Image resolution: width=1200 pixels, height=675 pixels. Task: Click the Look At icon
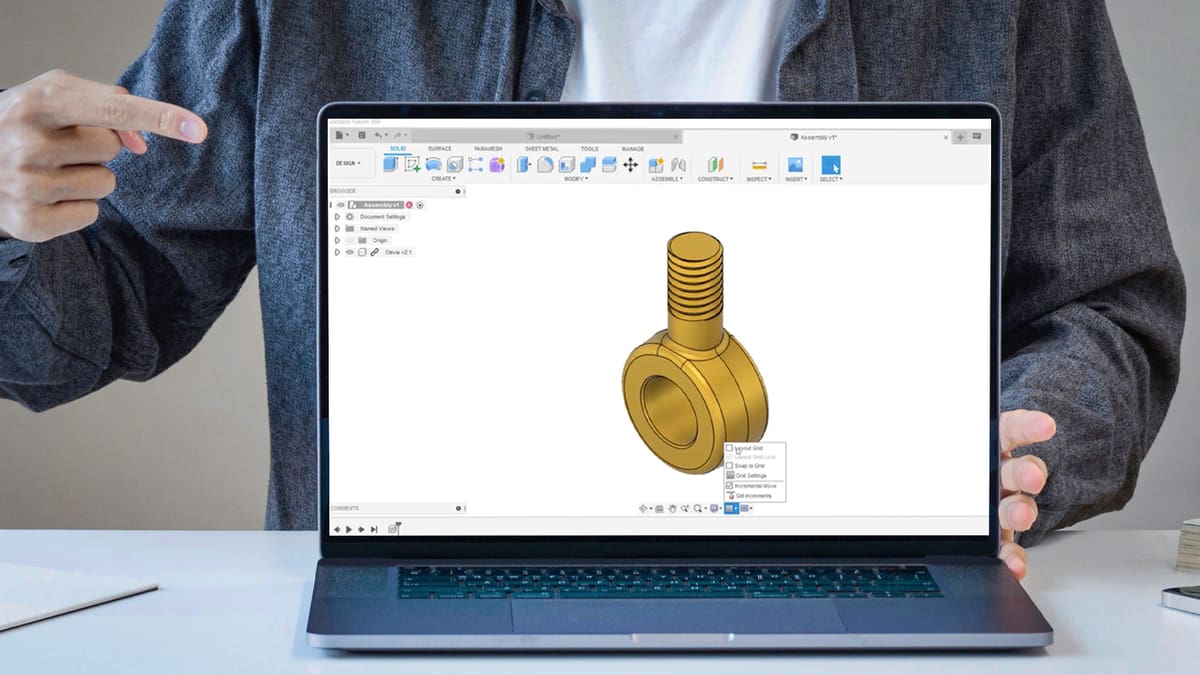(x=659, y=509)
